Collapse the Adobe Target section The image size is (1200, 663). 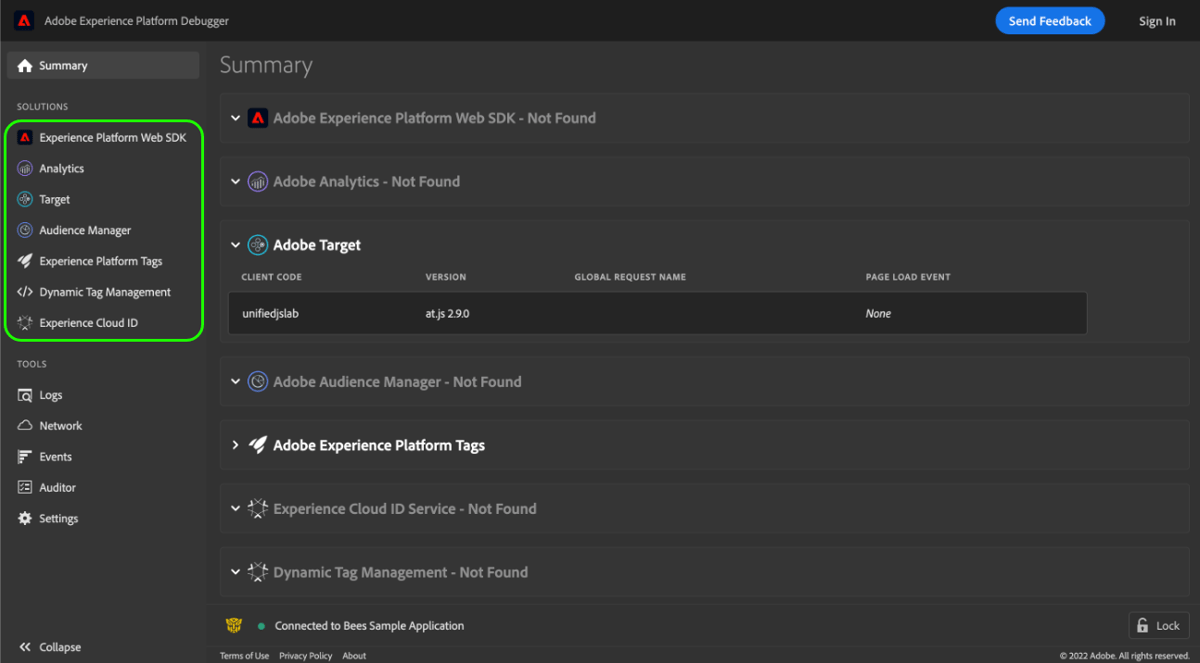click(235, 244)
